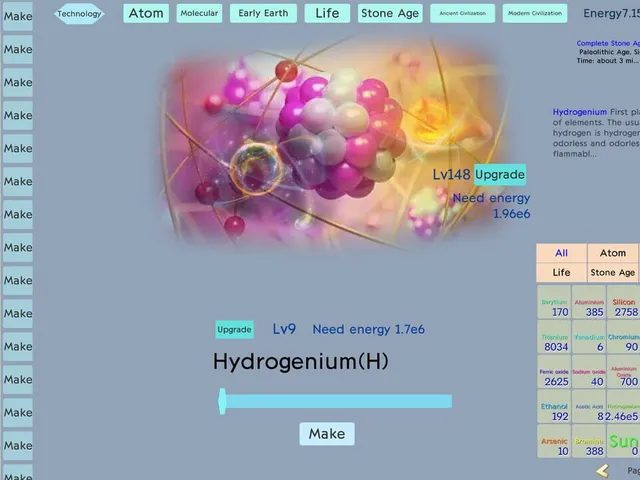Select the Aluminium Oxide 700 tile

623,371
